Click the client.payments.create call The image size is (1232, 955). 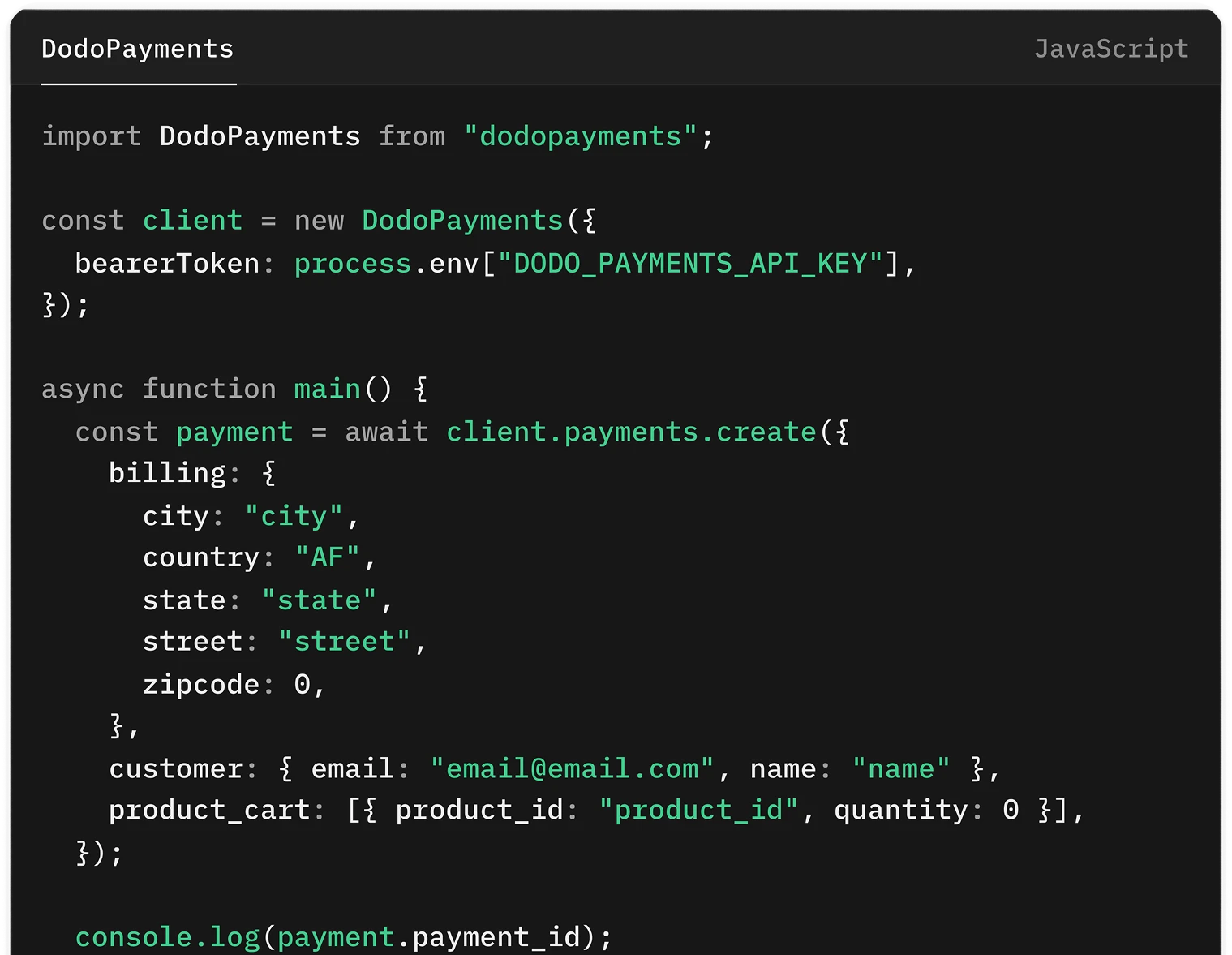631,431
